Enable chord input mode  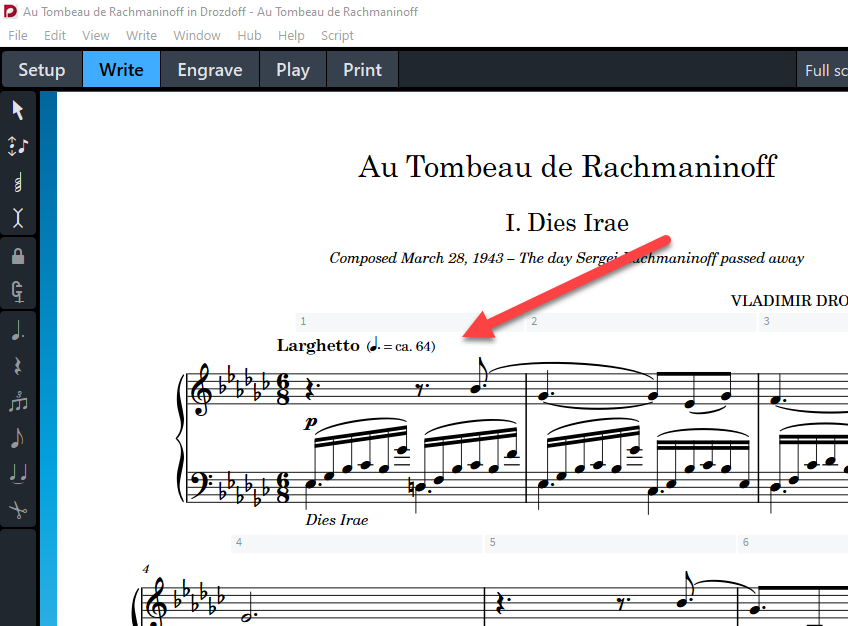click(18, 182)
